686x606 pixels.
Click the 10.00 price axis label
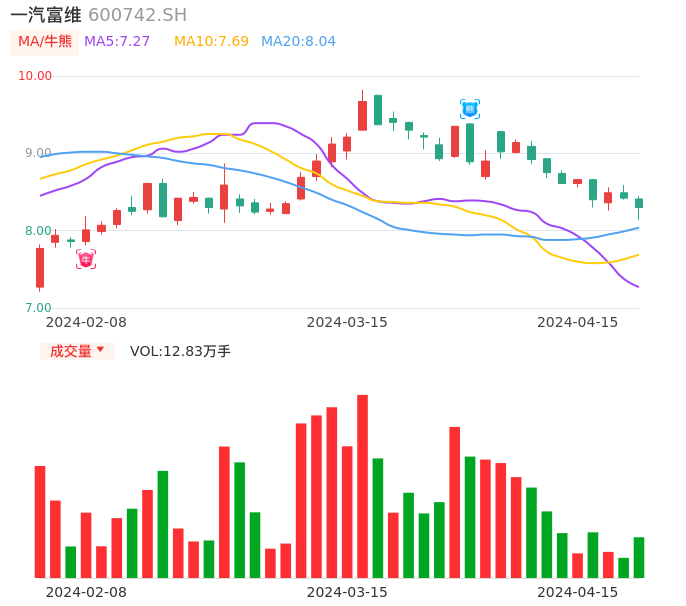(x=35, y=76)
